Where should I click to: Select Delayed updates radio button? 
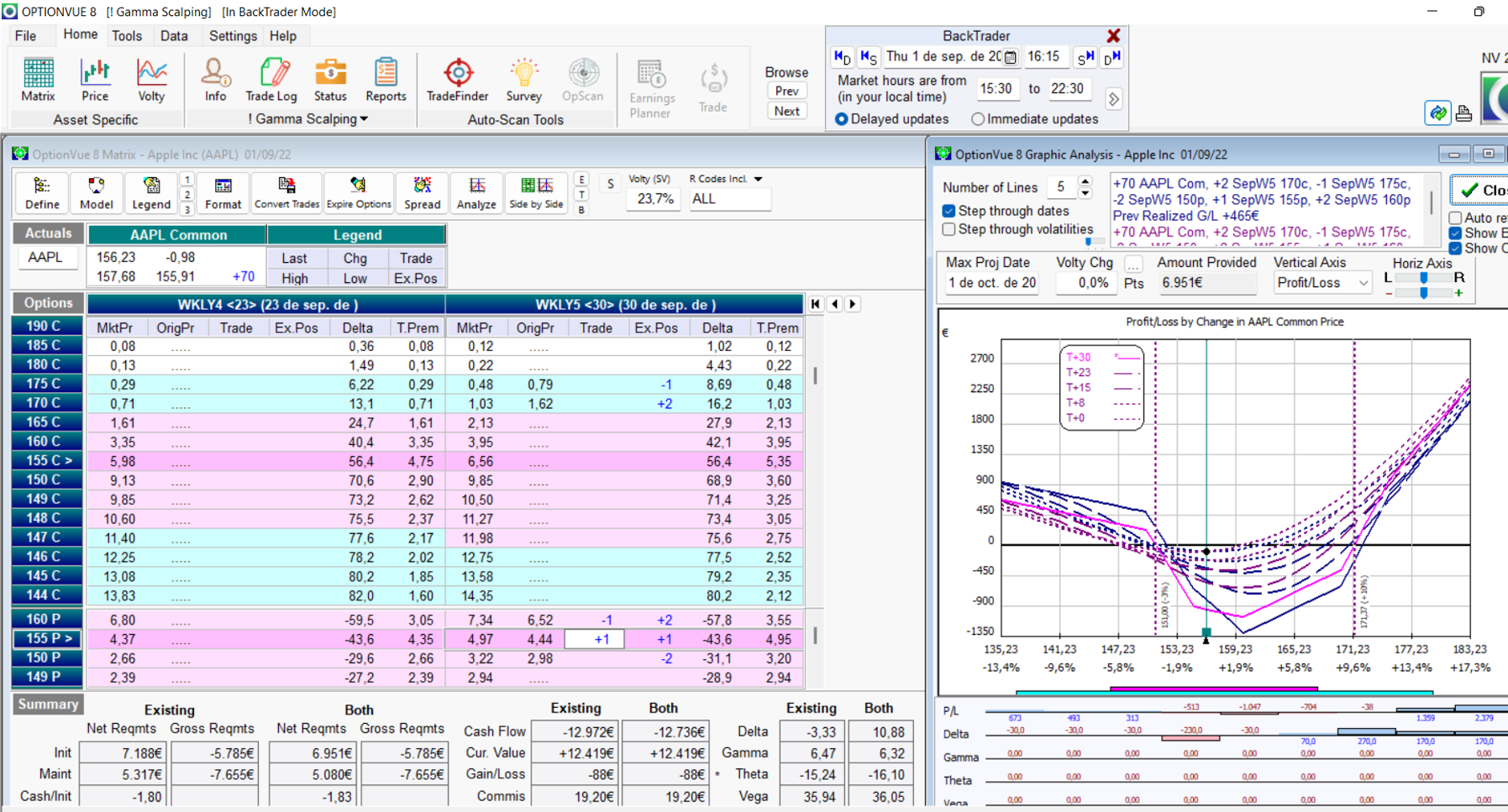[841, 119]
